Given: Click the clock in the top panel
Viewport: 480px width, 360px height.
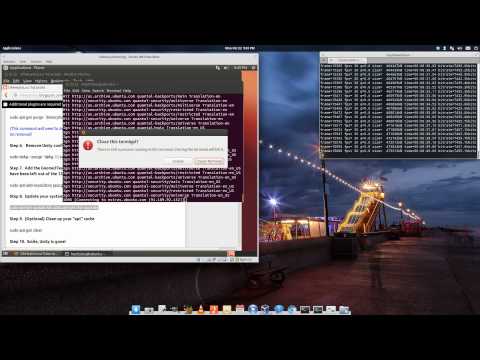Looking at the screenshot, I should pos(239,48).
